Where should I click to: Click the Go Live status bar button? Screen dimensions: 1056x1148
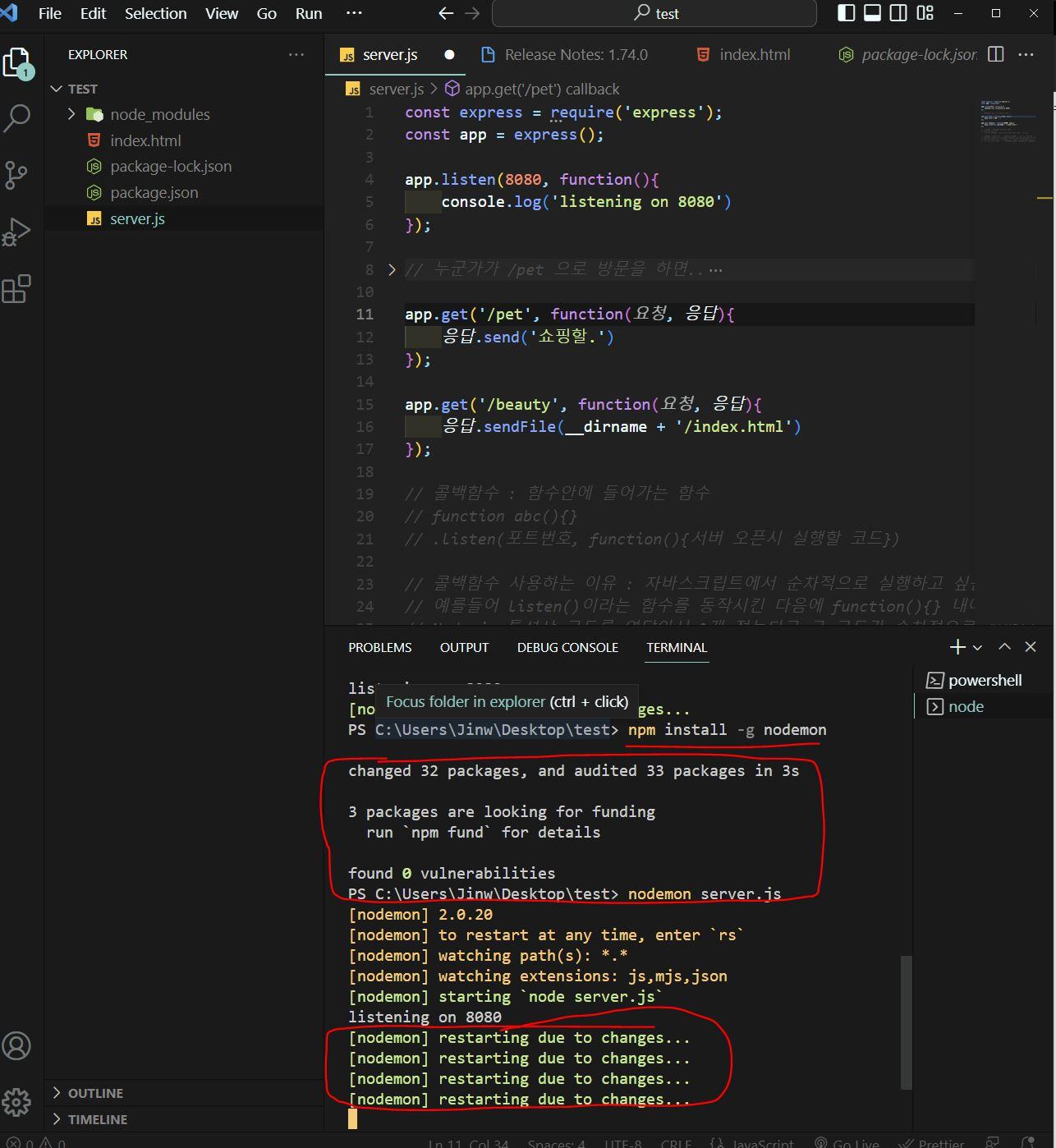(x=846, y=1142)
